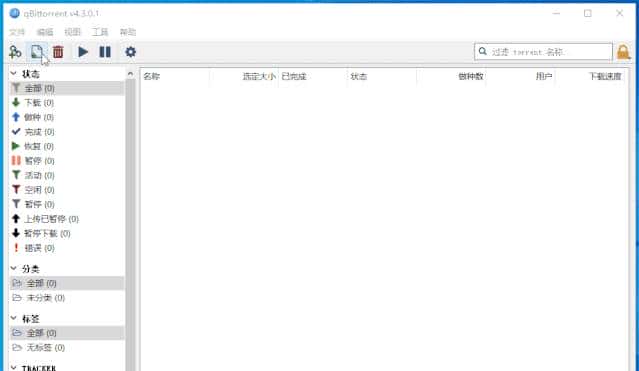
Task: Select the 下载 (0) green arrow filter
Action: 67,103
